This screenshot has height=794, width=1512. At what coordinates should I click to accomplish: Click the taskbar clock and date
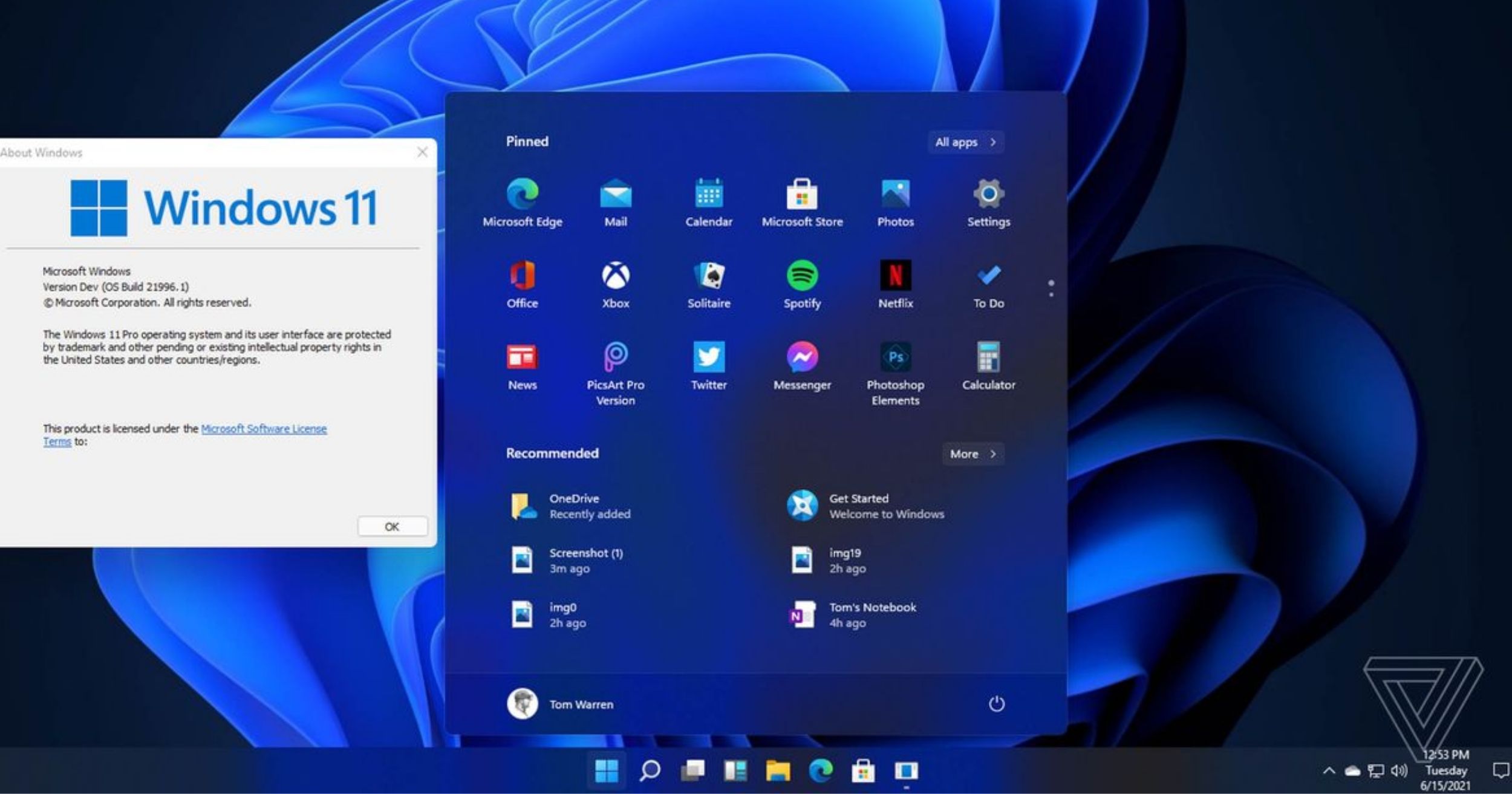click(x=1445, y=770)
